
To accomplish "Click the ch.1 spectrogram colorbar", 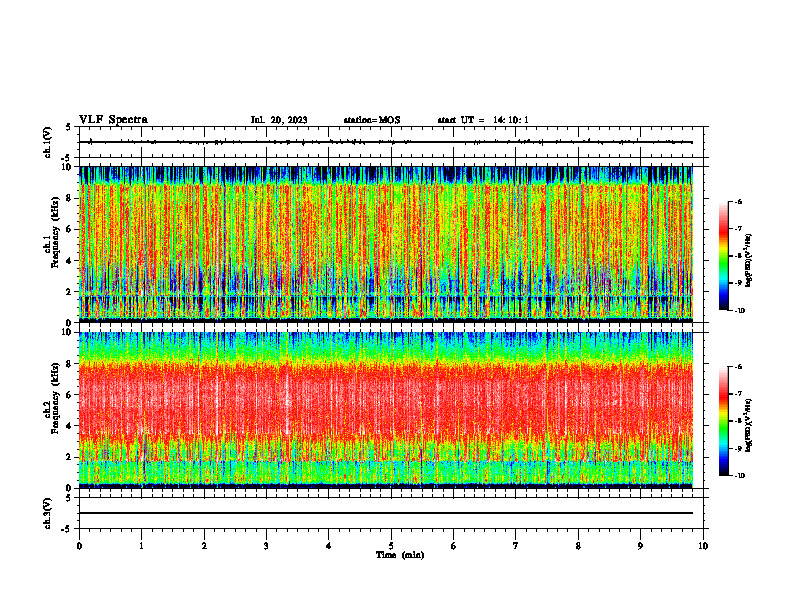I will point(723,256).
